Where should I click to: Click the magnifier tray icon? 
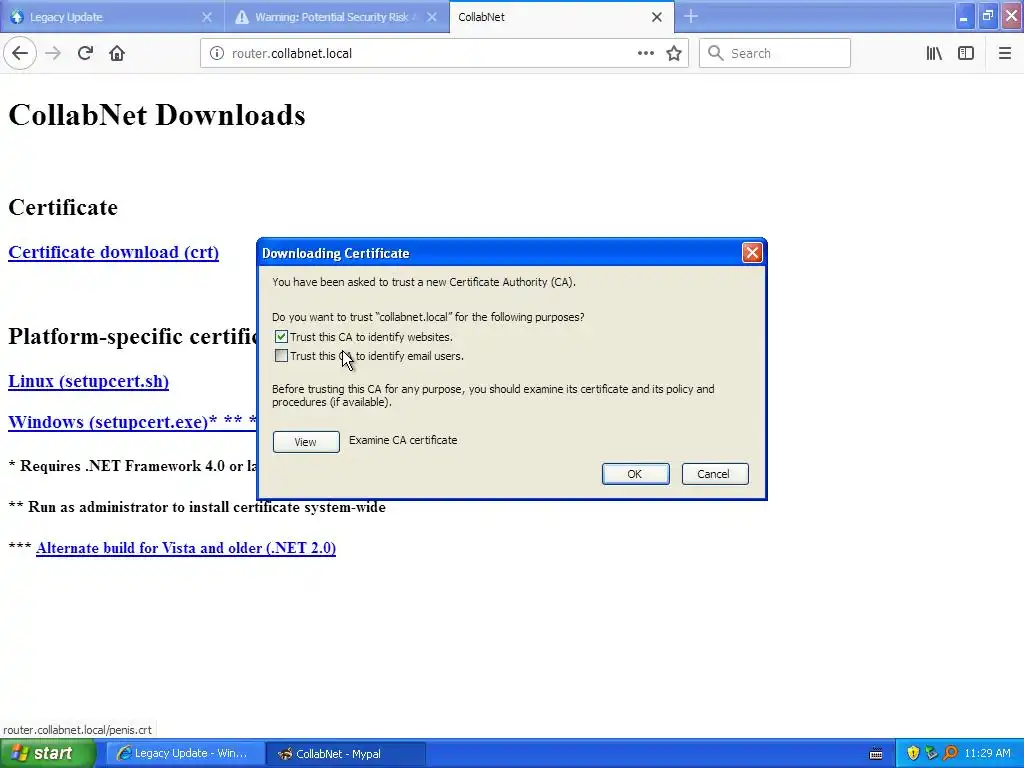950,754
